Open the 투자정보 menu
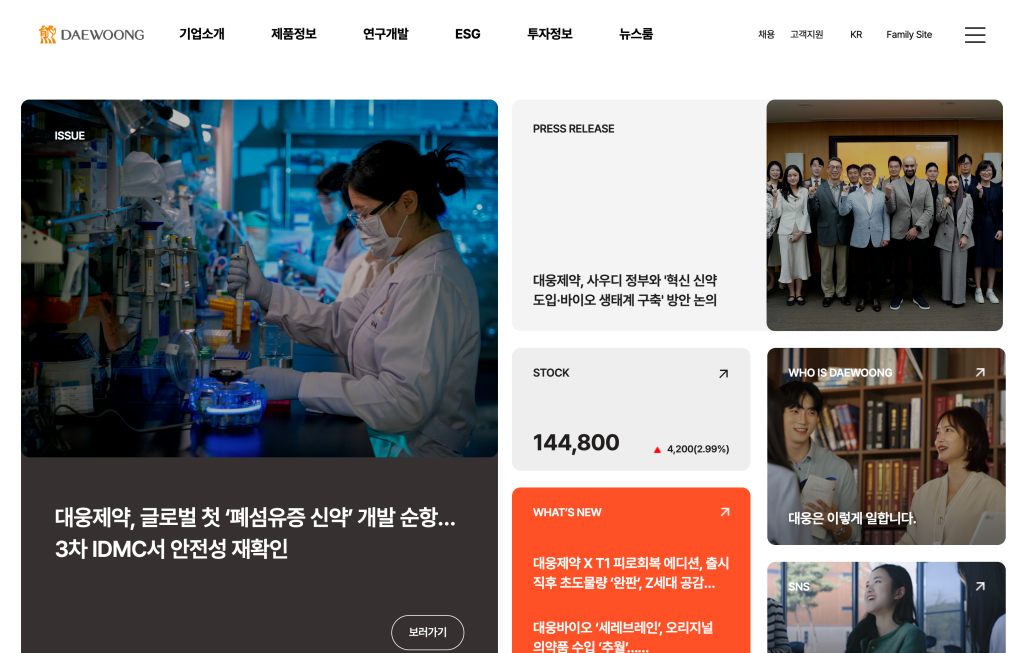The image size is (1024, 653). [x=550, y=34]
